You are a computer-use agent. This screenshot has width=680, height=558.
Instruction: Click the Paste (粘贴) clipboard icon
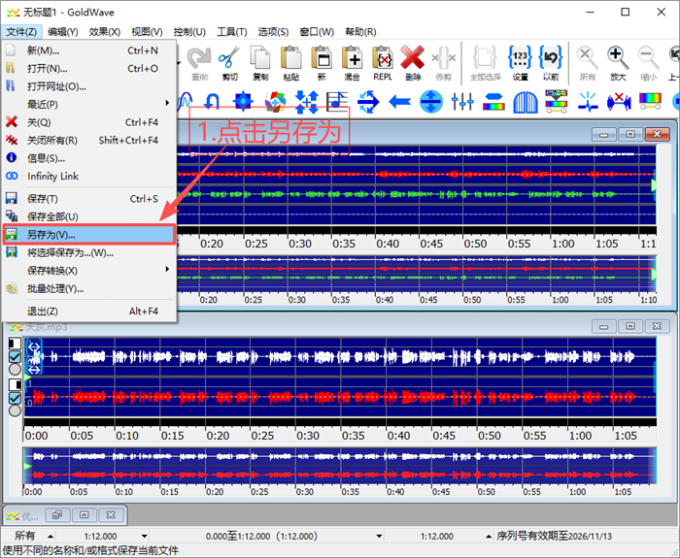click(x=291, y=63)
